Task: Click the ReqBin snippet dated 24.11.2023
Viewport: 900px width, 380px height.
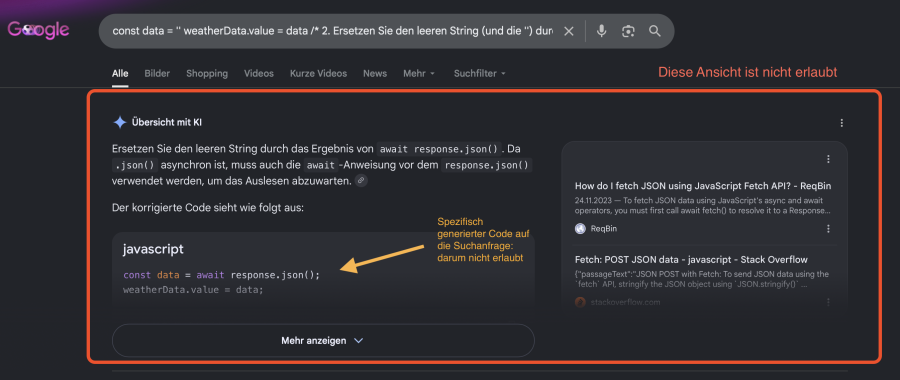Action: click(x=702, y=206)
